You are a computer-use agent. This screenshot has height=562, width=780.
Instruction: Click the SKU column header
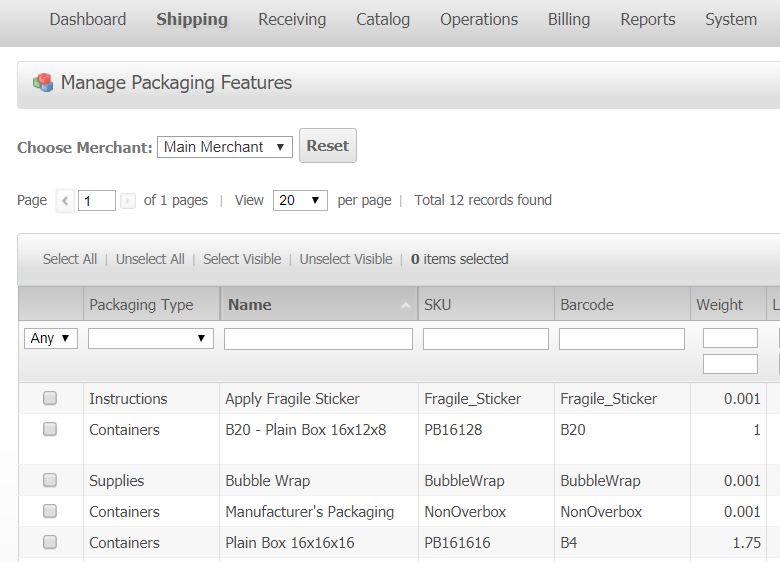coord(438,305)
